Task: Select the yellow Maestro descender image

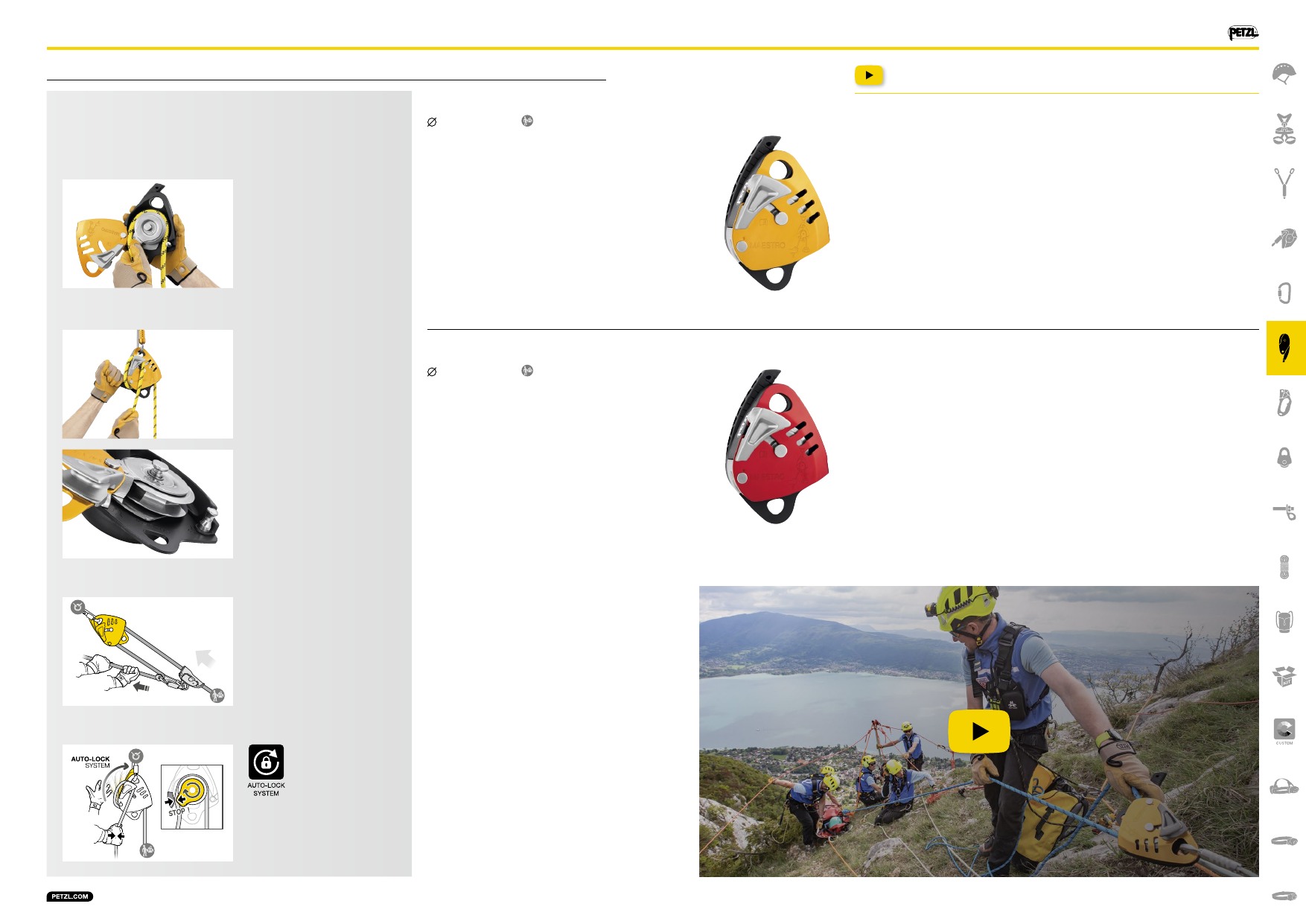Action: [777, 213]
